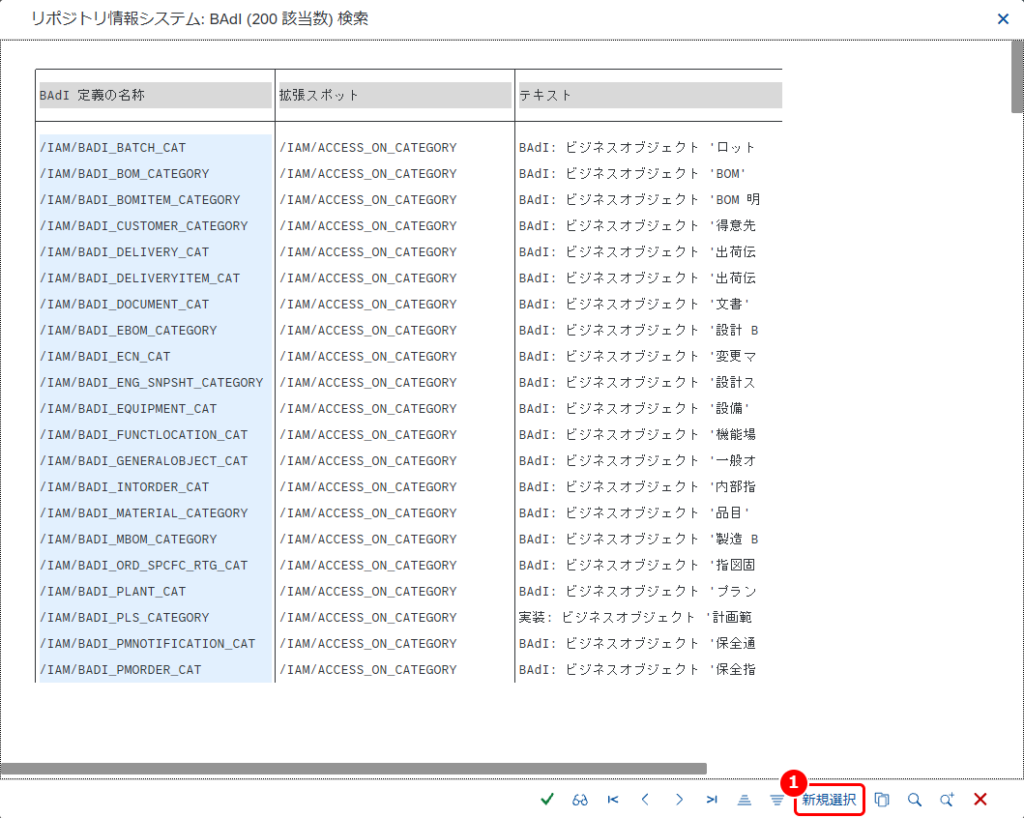Go to previous page using left chevron
Screen dimensions: 1024x818
[x=645, y=799]
